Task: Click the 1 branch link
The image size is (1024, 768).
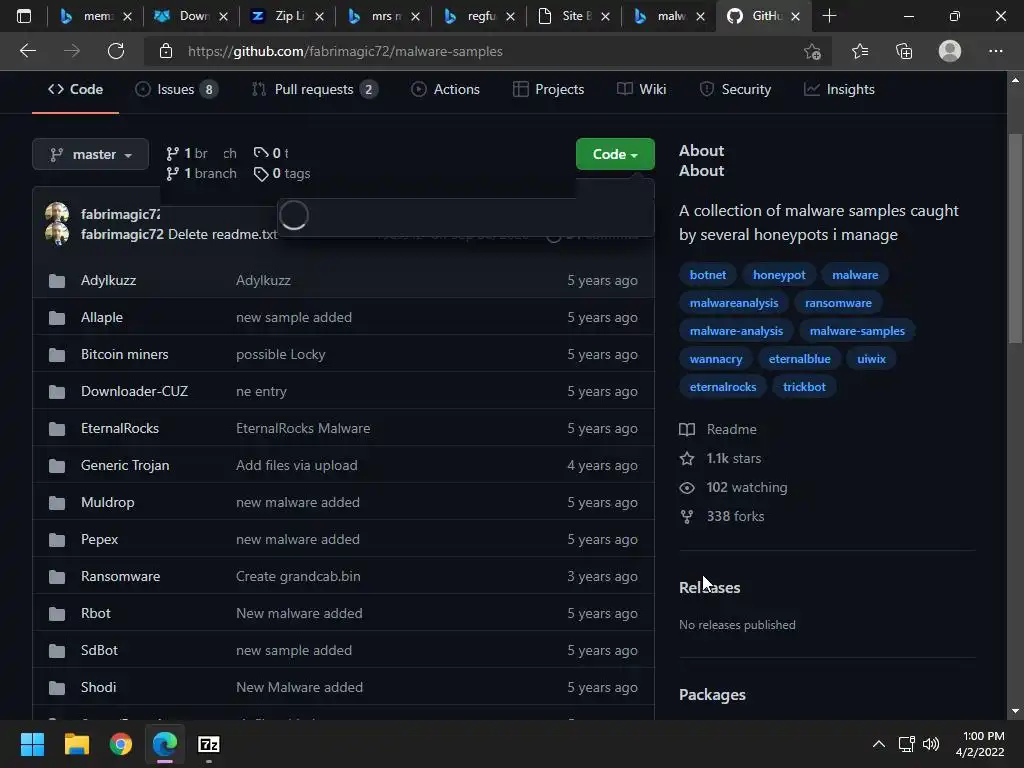Action: (x=201, y=174)
